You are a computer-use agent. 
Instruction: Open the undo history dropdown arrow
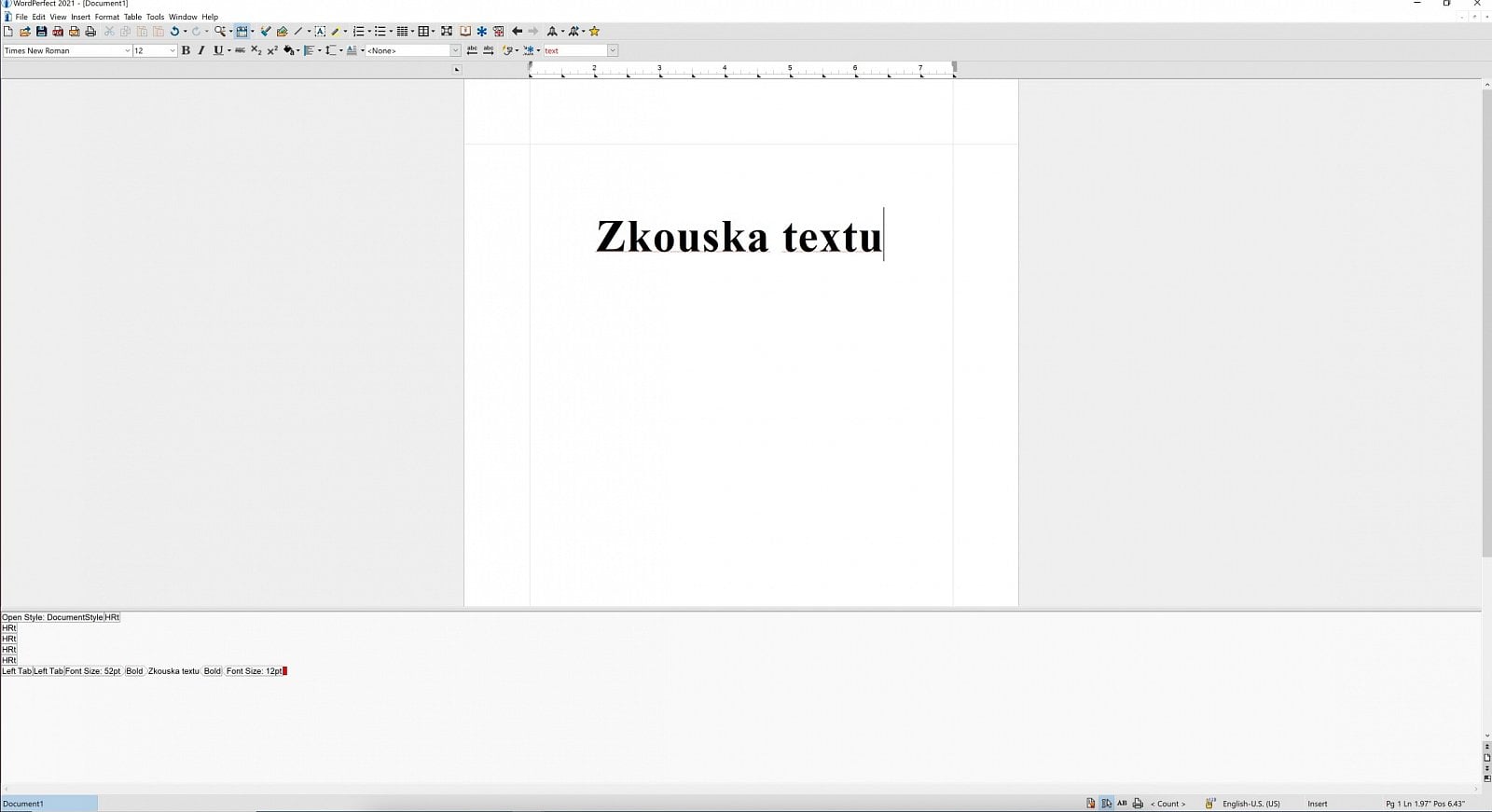pyautogui.click(x=185, y=31)
